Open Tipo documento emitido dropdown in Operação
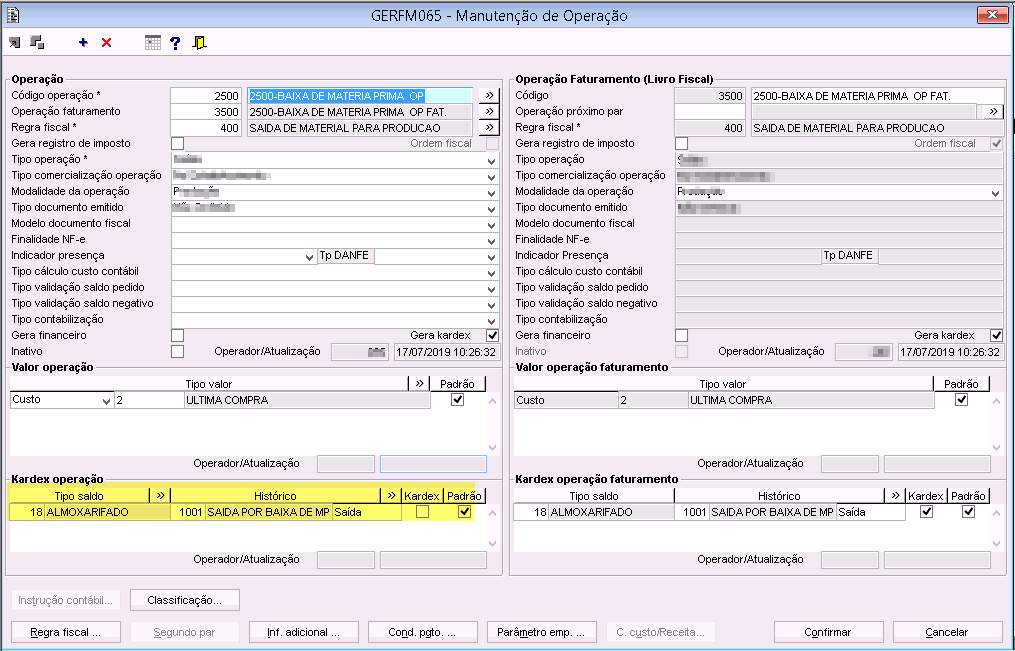The image size is (1015, 651). (491, 209)
